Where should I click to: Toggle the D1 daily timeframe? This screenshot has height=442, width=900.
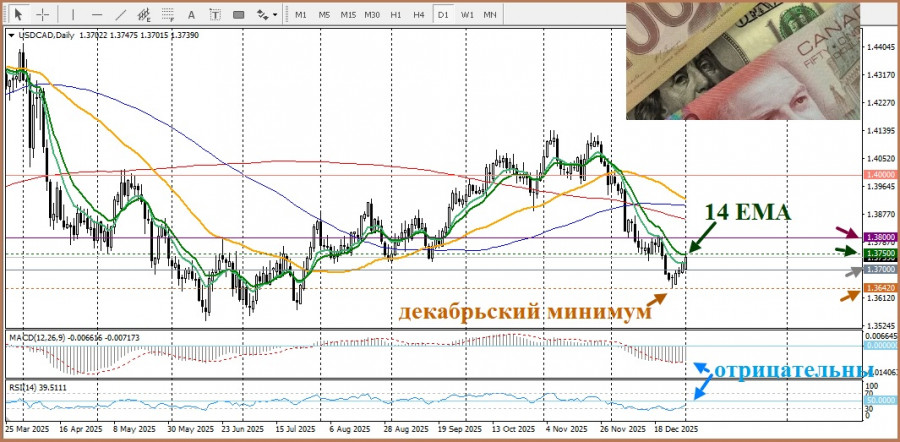[443, 15]
